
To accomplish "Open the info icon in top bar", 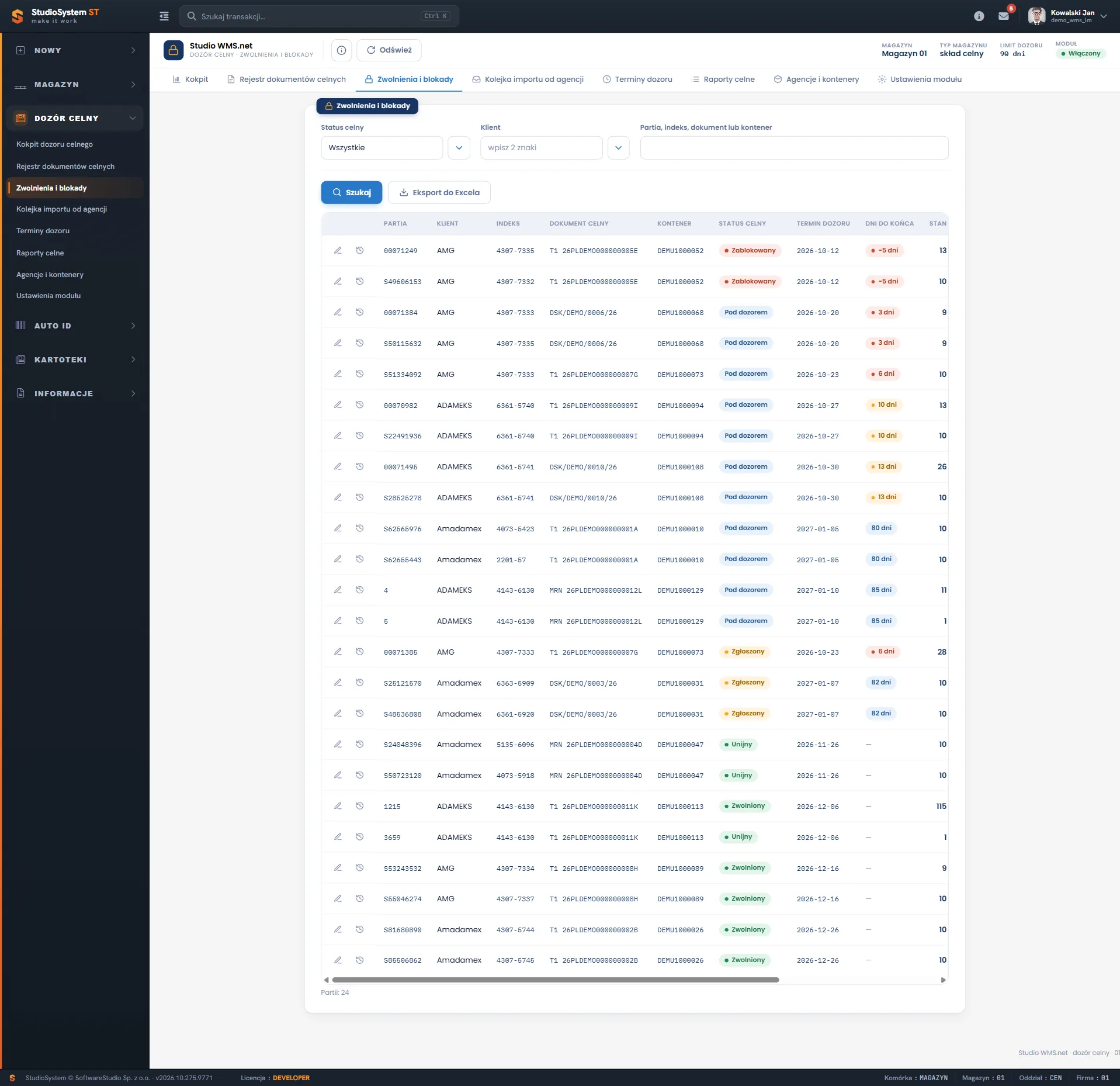I will tap(979, 16).
